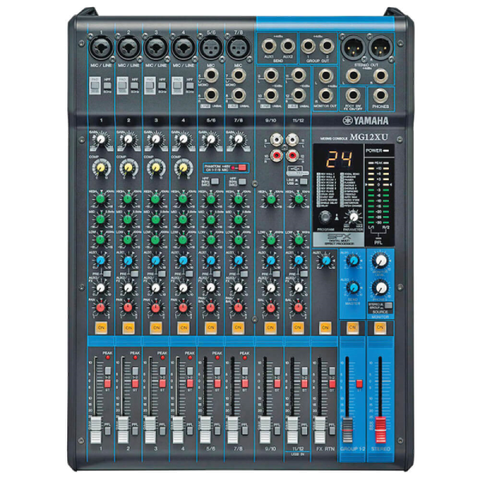The height and width of the screenshot is (480, 480).
Task: Toggle channel 1 PAD switch
Action: [x=95, y=86]
